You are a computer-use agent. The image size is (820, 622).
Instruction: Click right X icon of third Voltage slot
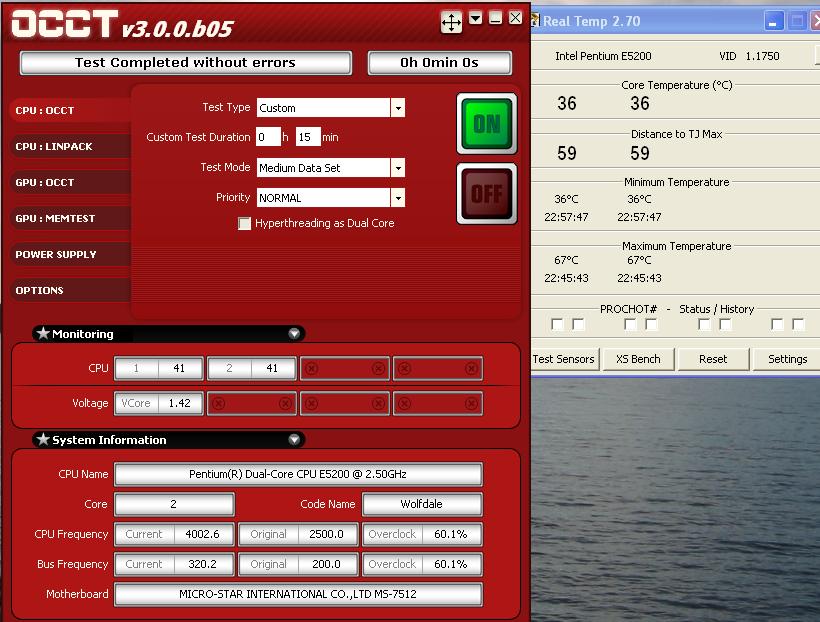tap(378, 403)
